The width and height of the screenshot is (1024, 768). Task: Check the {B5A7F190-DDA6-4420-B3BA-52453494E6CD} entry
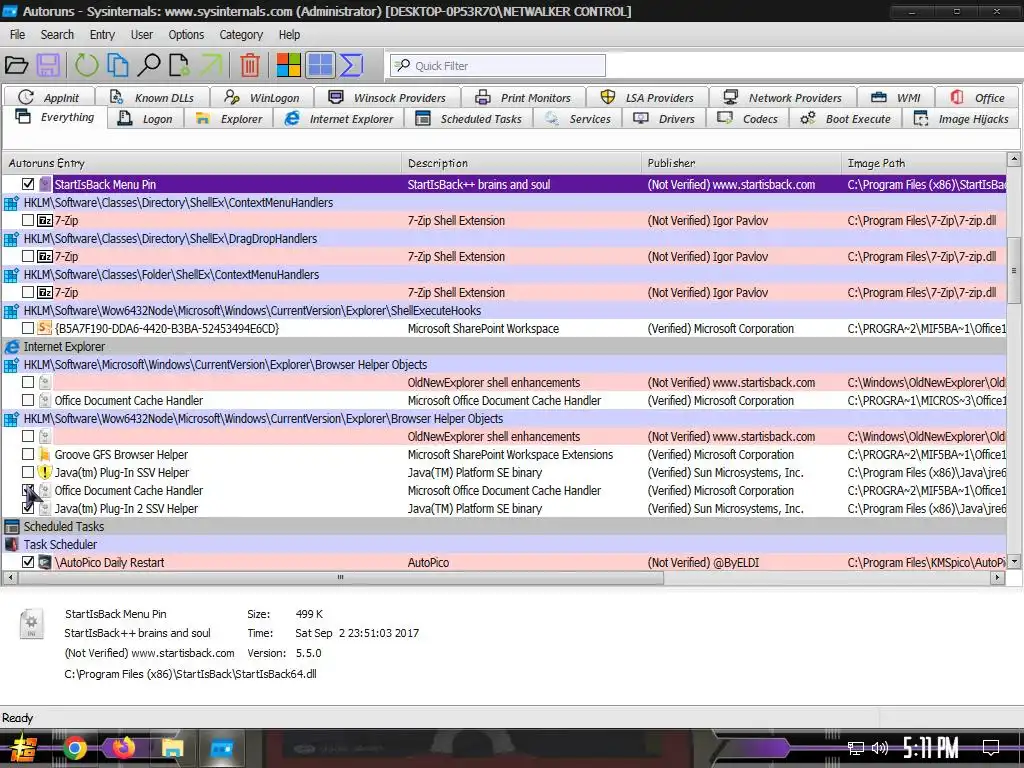[x=28, y=328]
